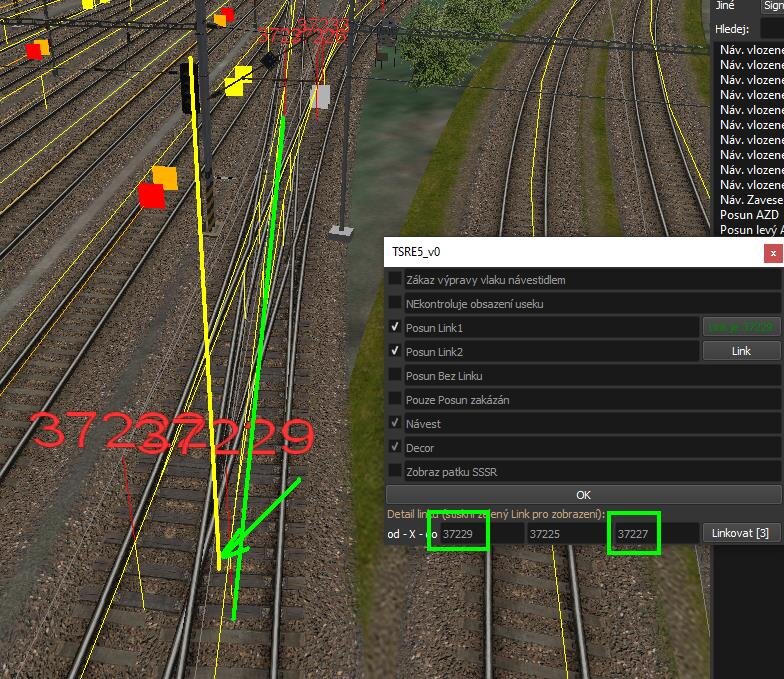Uncheck the Posun Link1 checkbox
The width and height of the screenshot is (784, 679).
point(396,327)
